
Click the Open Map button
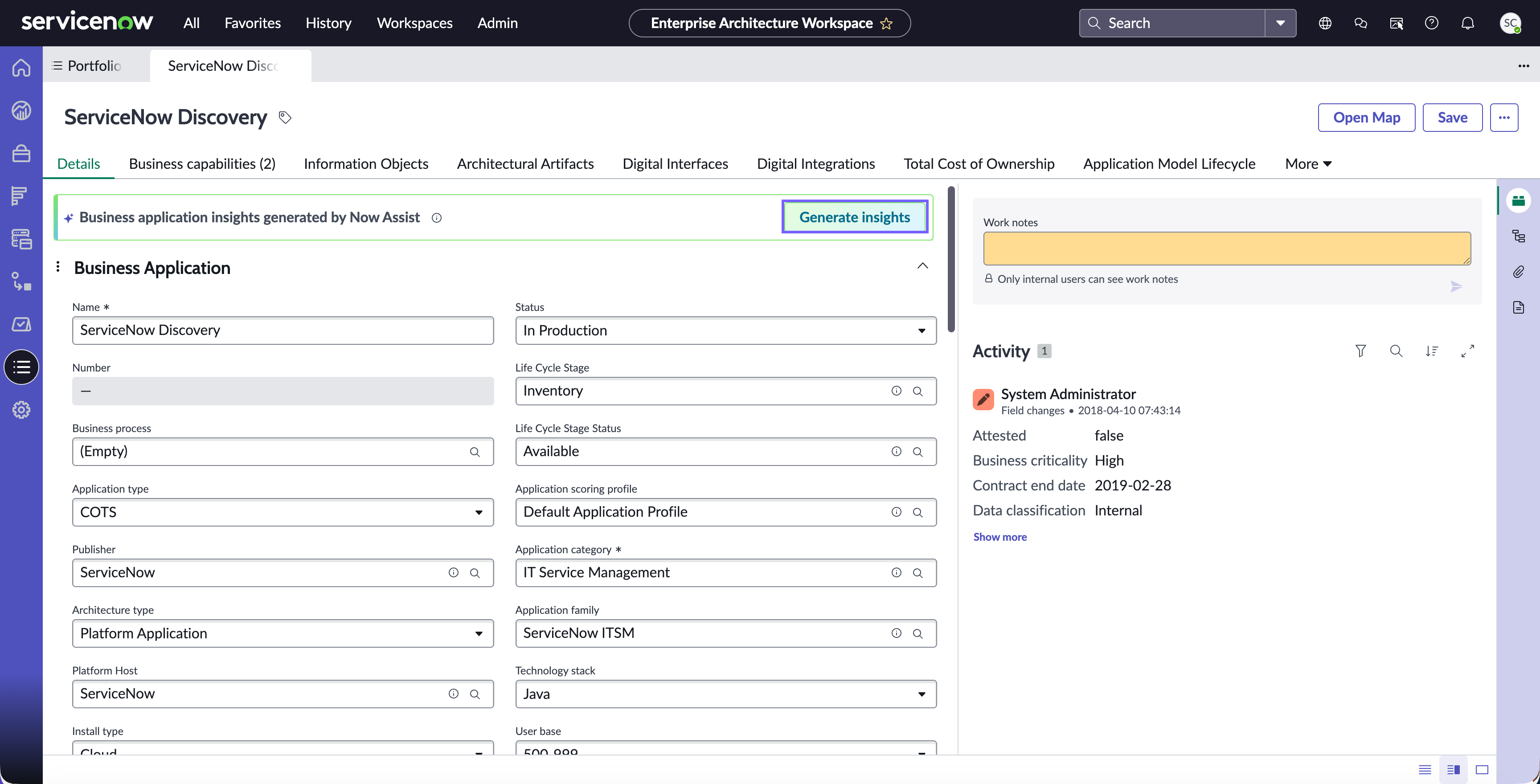[x=1366, y=117]
